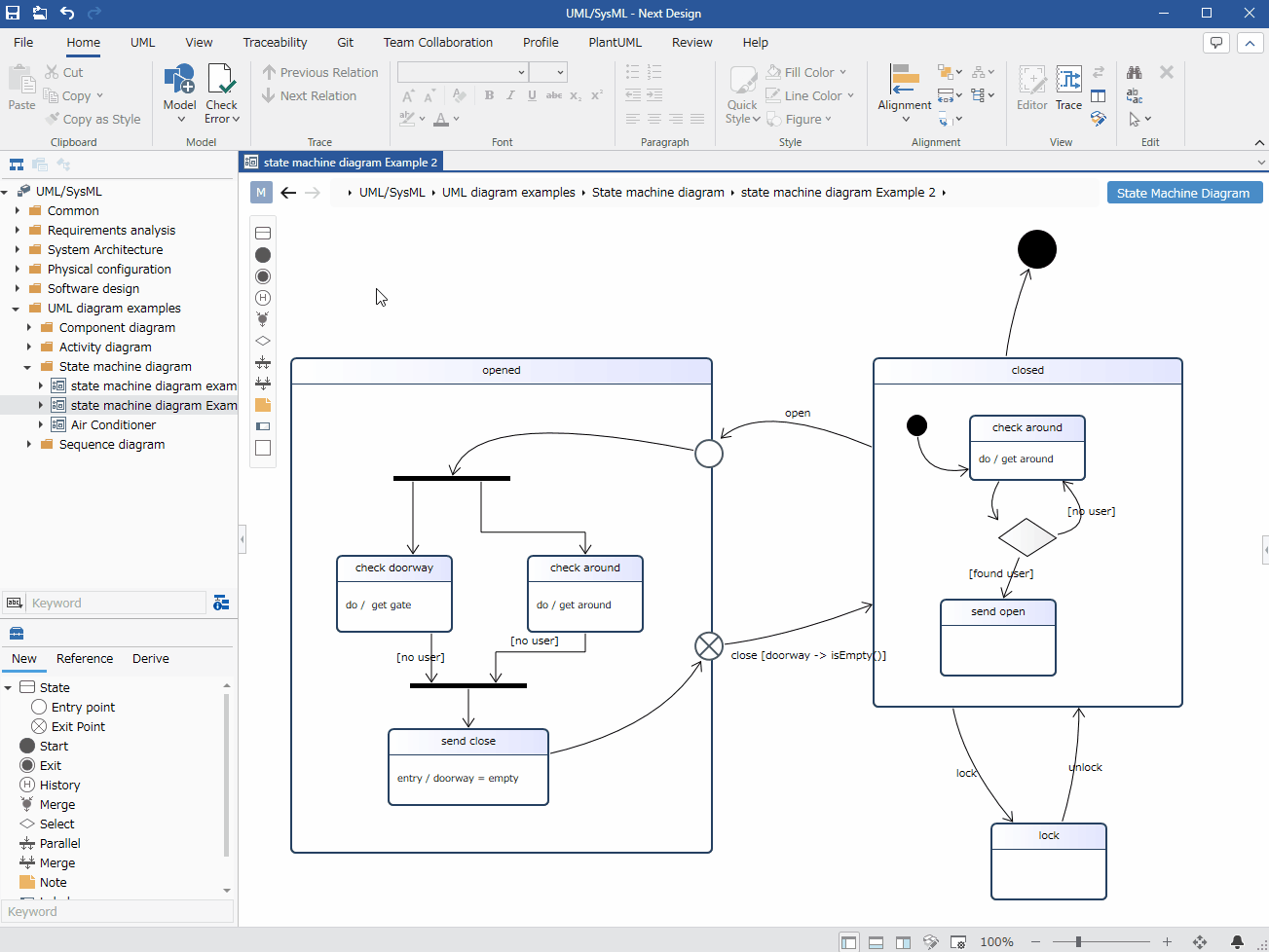This screenshot has width=1269, height=952.
Task: Open the Fill Color dropdown
Action: [842, 72]
